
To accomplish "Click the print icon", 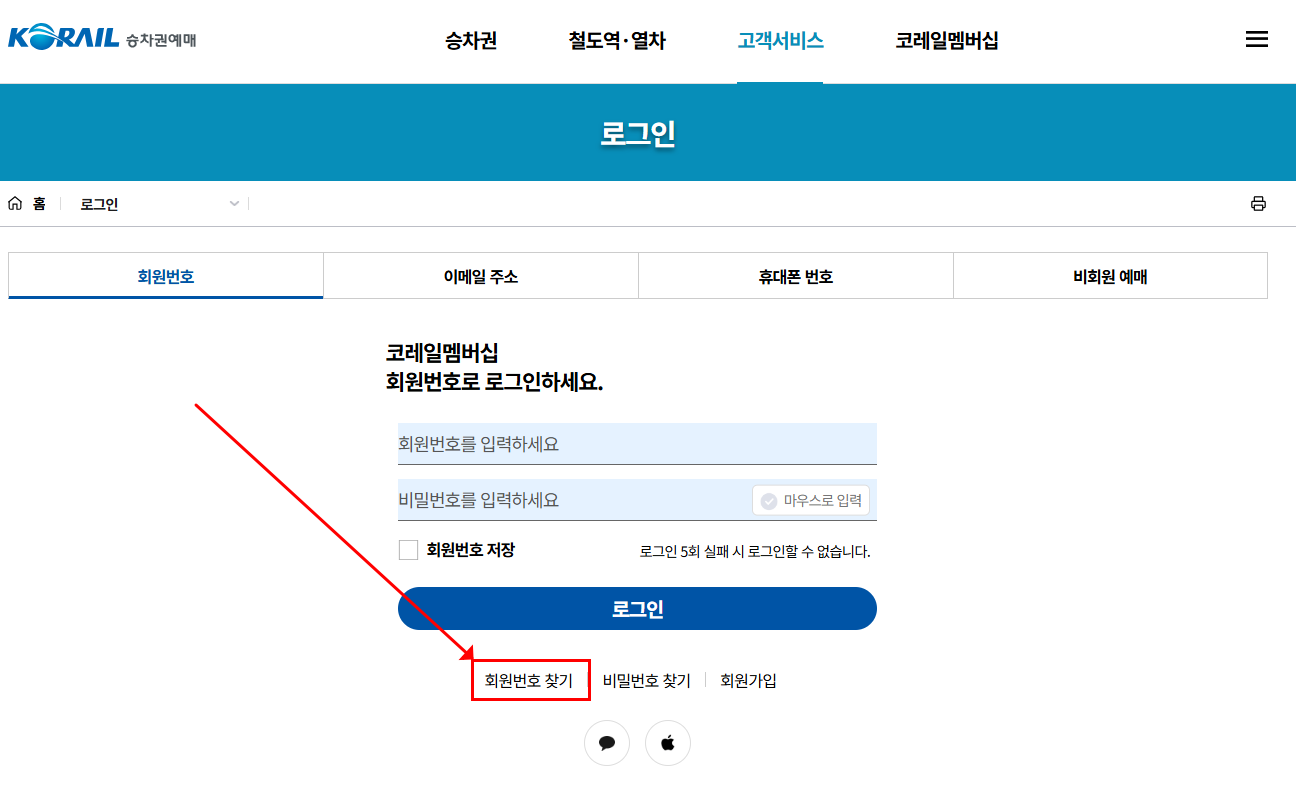I will (1259, 202).
